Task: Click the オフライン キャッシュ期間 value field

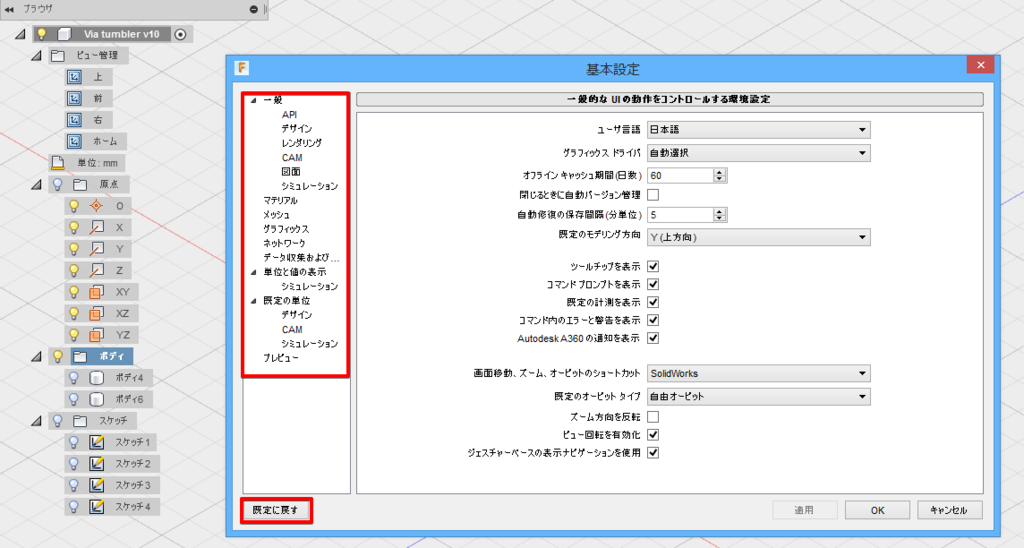Action: click(680, 176)
